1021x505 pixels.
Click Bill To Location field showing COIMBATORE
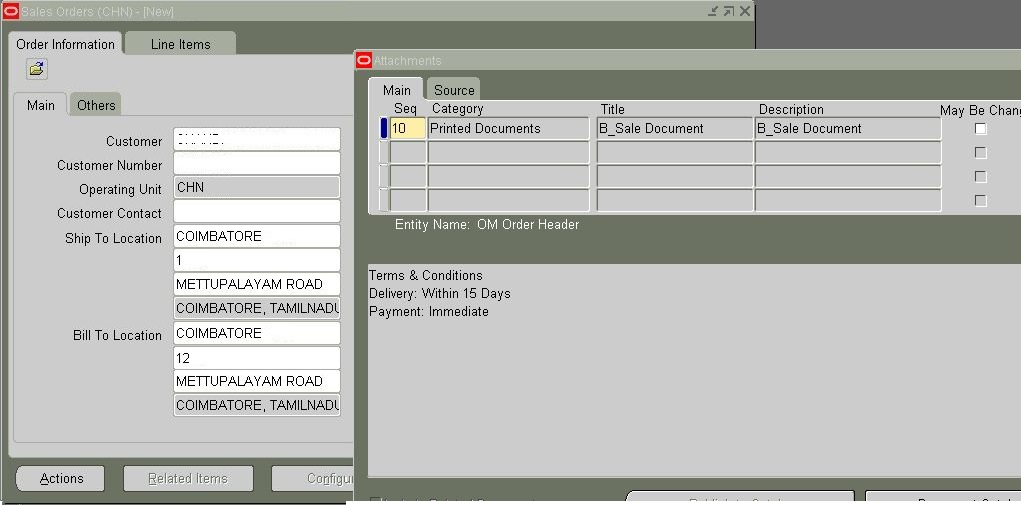pyautogui.click(x=257, y=333)
